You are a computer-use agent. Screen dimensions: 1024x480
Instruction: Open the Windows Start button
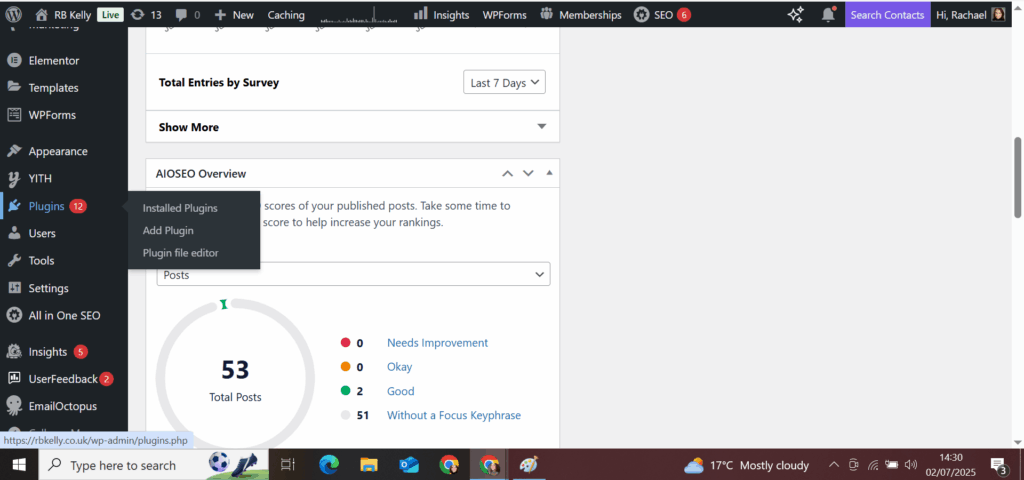19,465
